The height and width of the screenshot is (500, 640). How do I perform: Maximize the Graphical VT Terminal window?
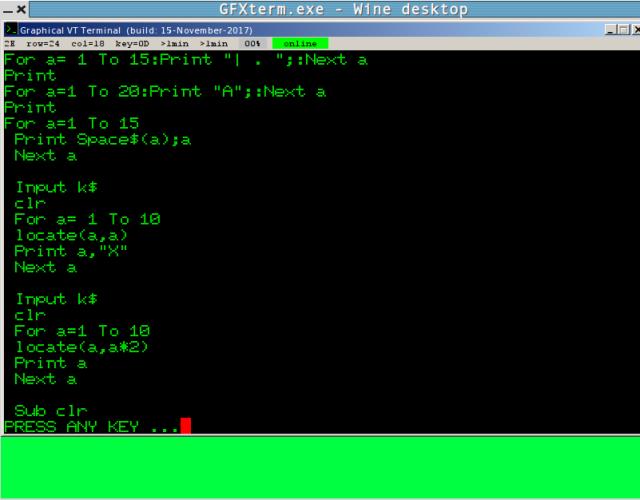pyautogui.click(x=624, y=30)
